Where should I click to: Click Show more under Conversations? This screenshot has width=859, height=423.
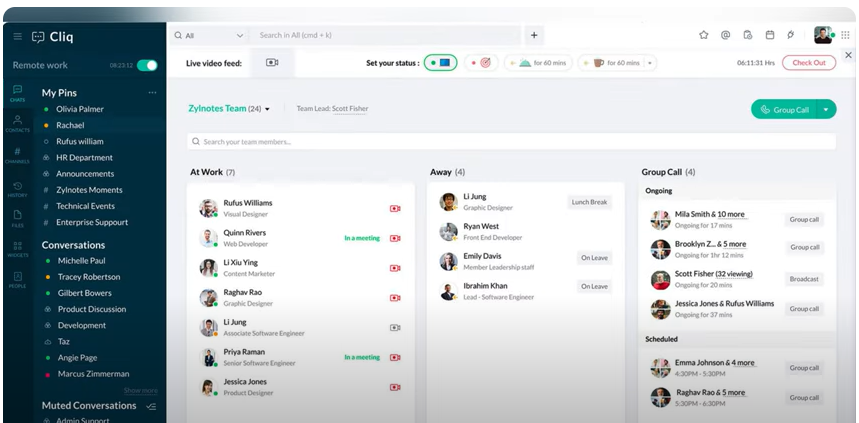tap(140, 391)
